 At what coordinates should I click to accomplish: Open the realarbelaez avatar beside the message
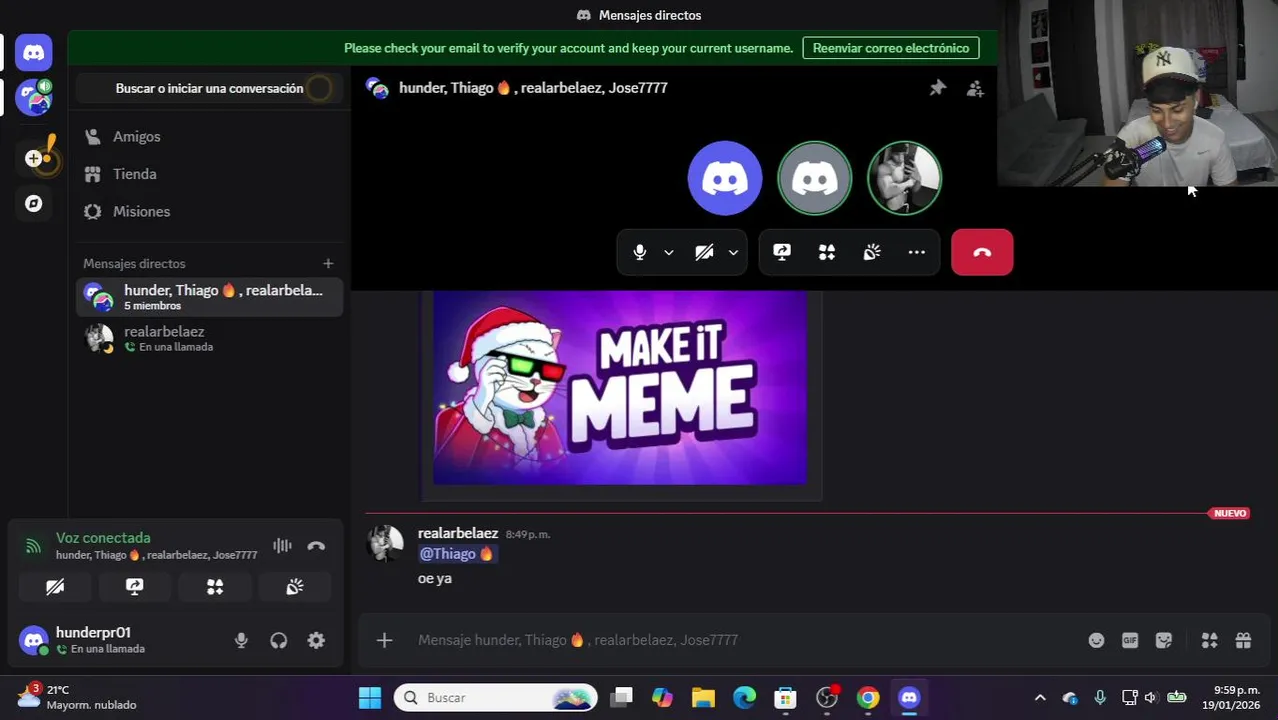(x=385, y=543)
